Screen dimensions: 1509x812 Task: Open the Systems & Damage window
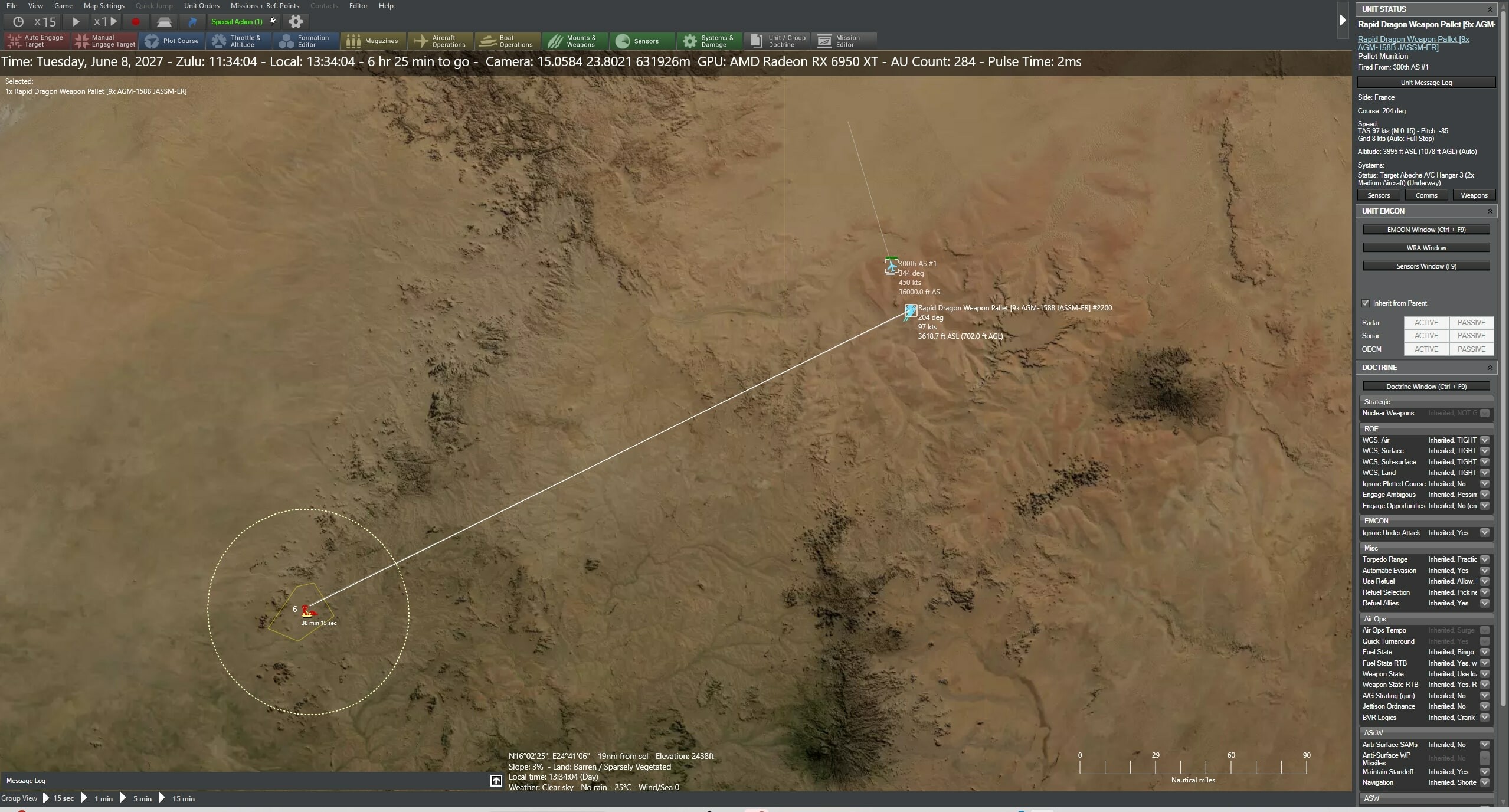click(709, 41)
